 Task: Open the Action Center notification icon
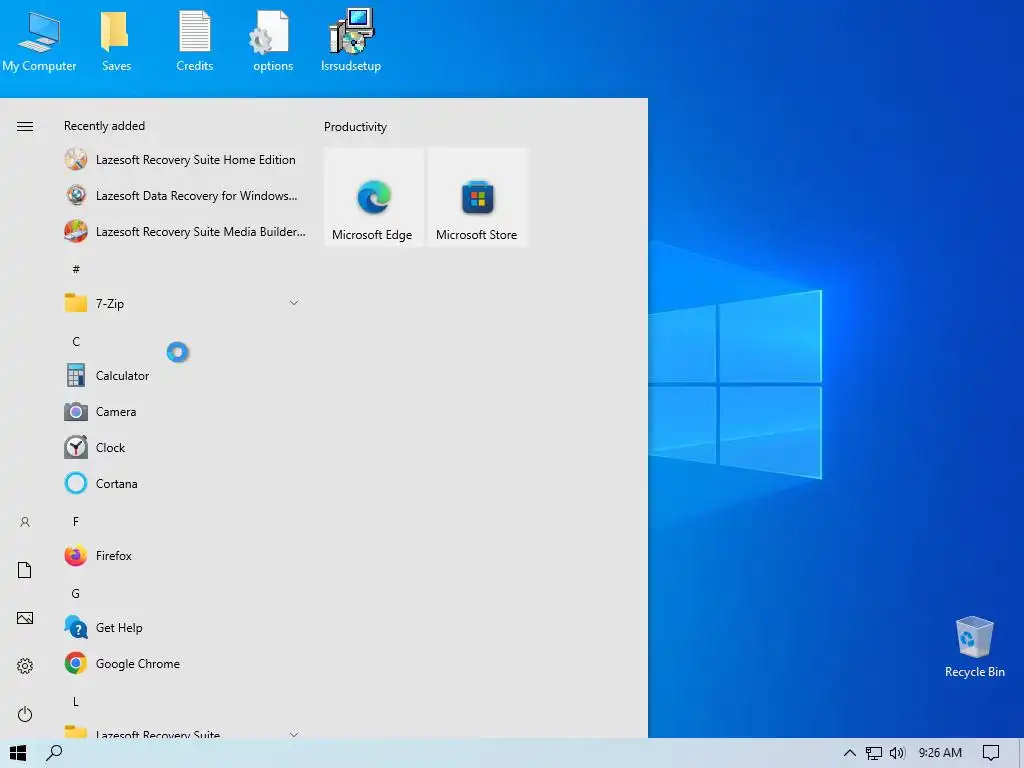coord(990,753)
